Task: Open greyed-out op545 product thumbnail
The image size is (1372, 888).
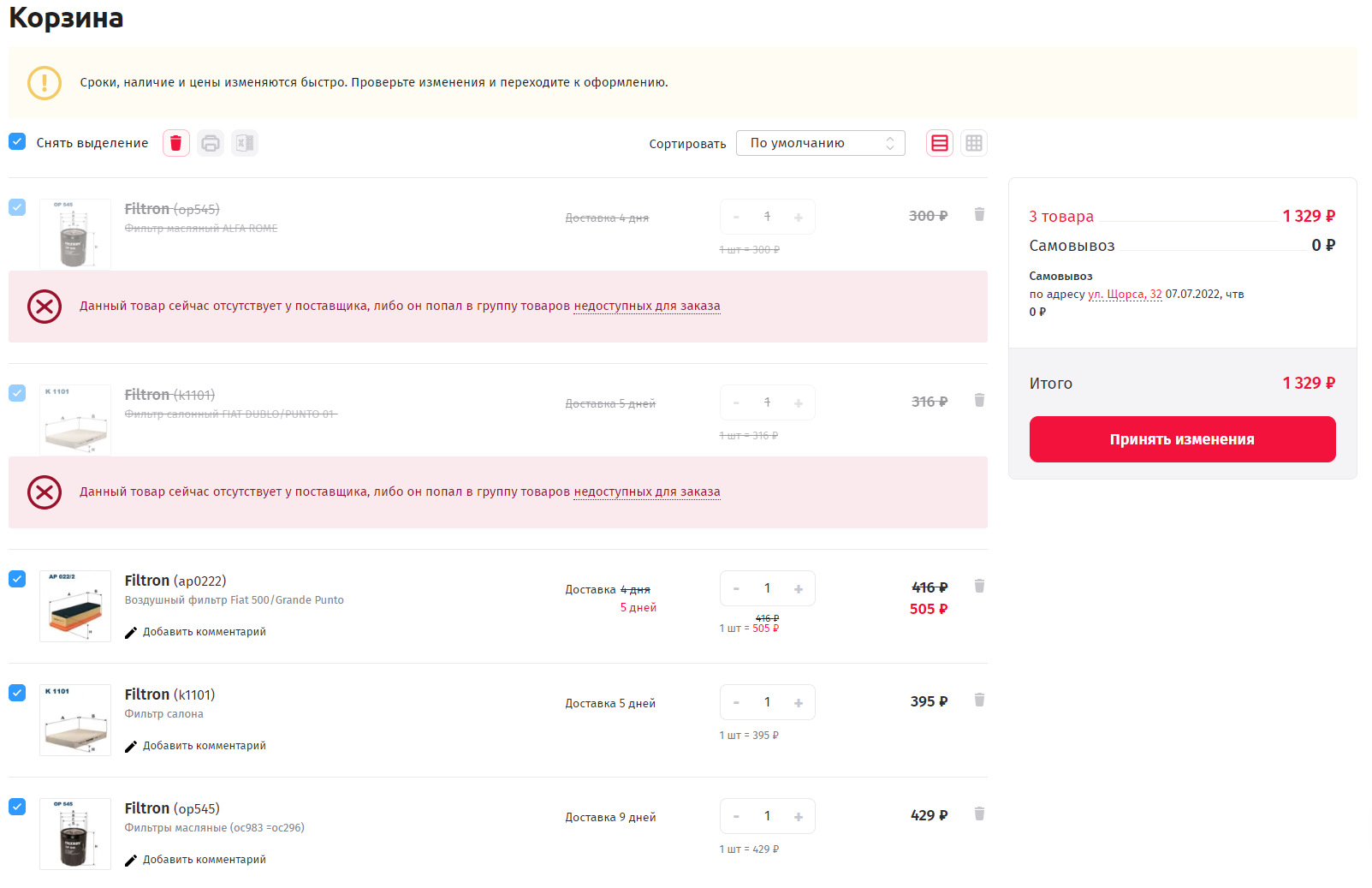Action: (75, 235)
